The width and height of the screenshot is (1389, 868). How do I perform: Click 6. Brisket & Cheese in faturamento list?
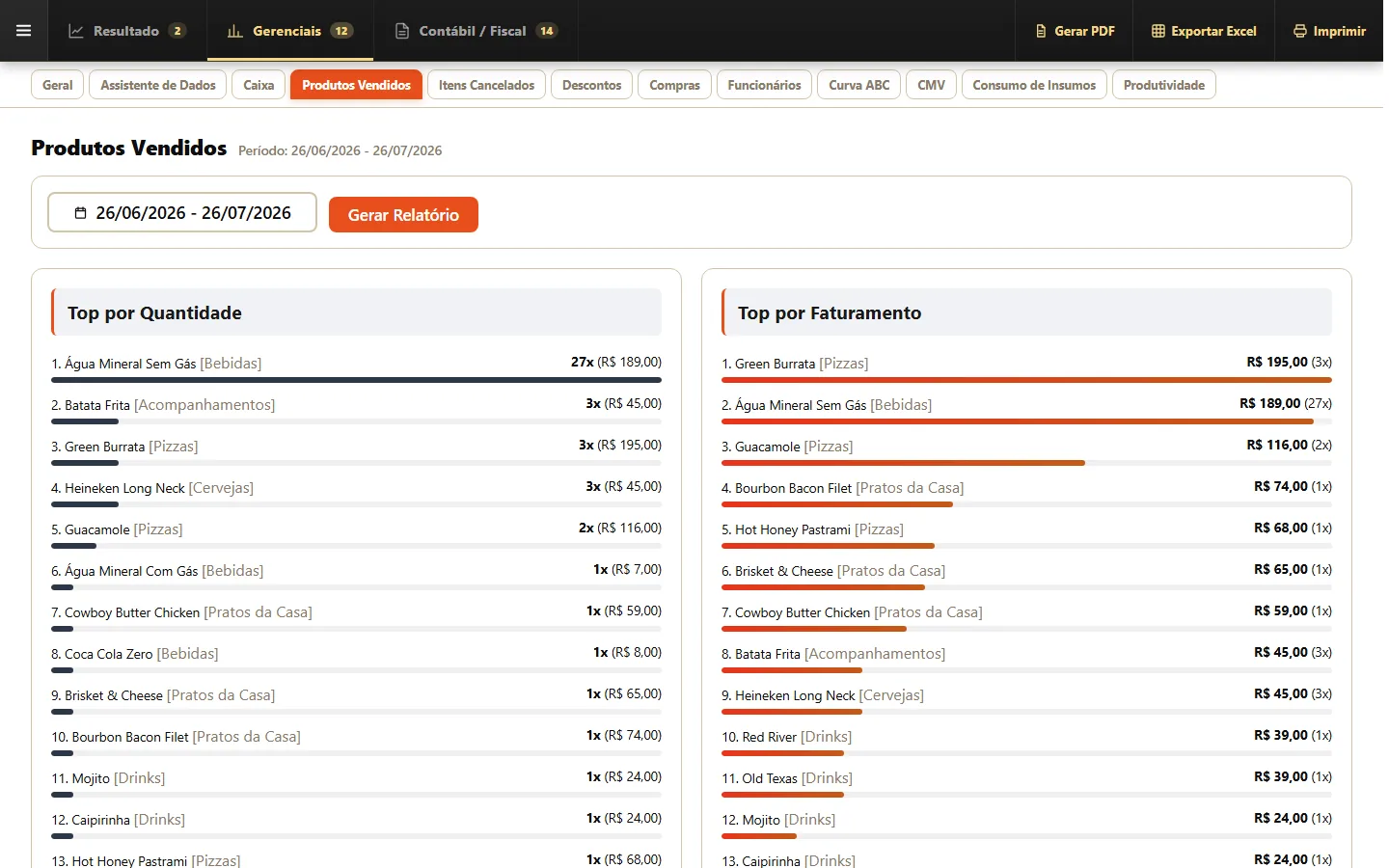tap(833, 571)
